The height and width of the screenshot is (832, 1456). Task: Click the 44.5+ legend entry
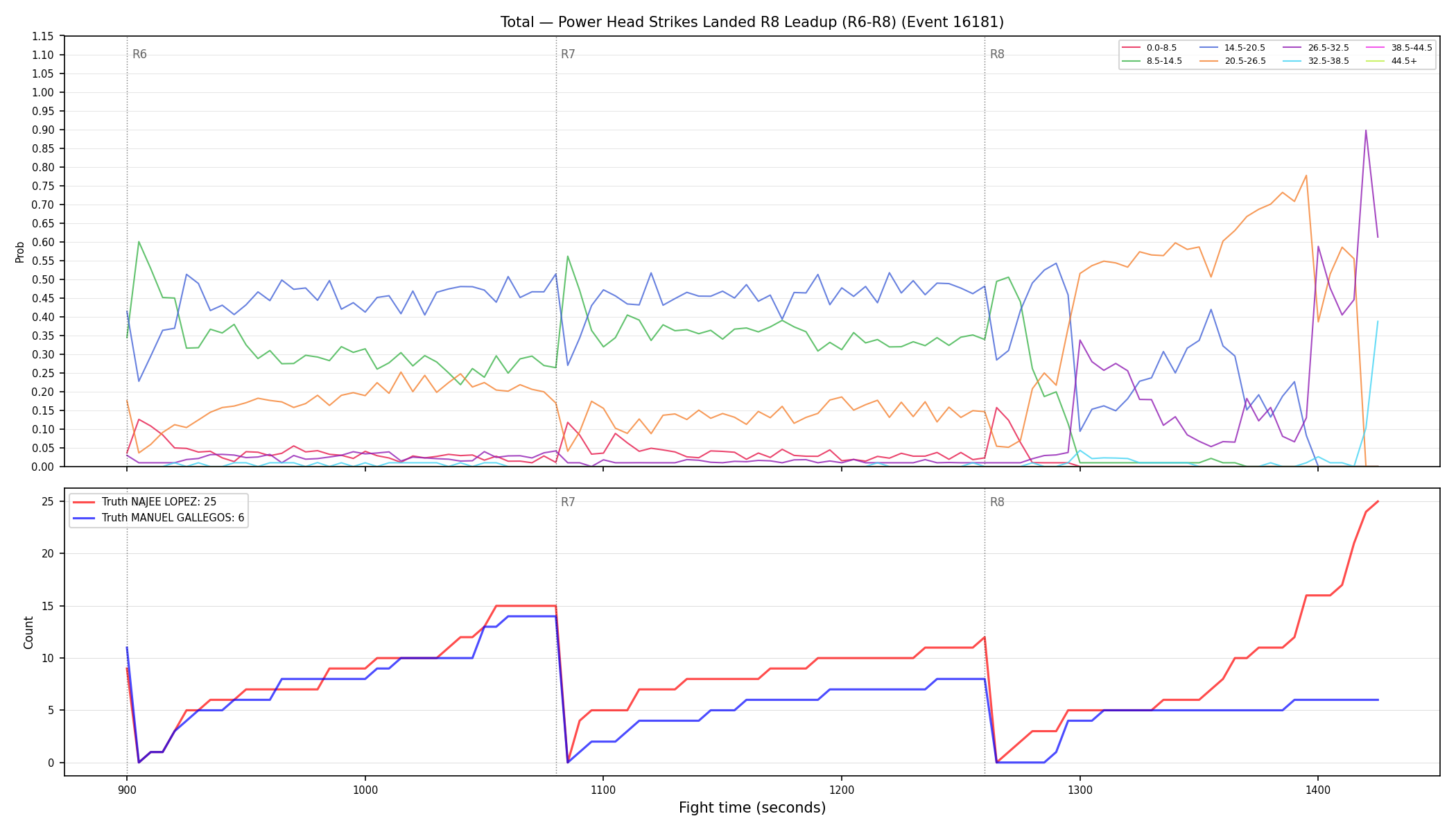point(1393,61)
